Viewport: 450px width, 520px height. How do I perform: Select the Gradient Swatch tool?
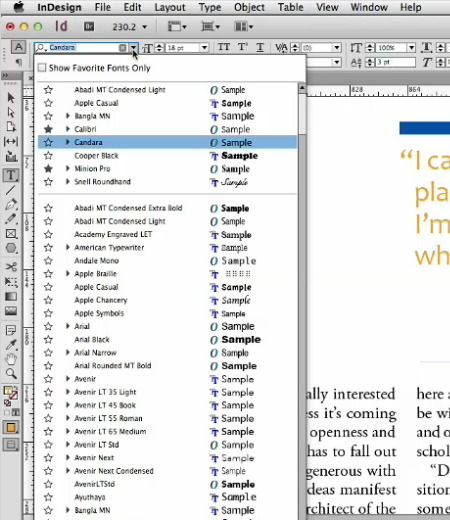click(11, 296)
